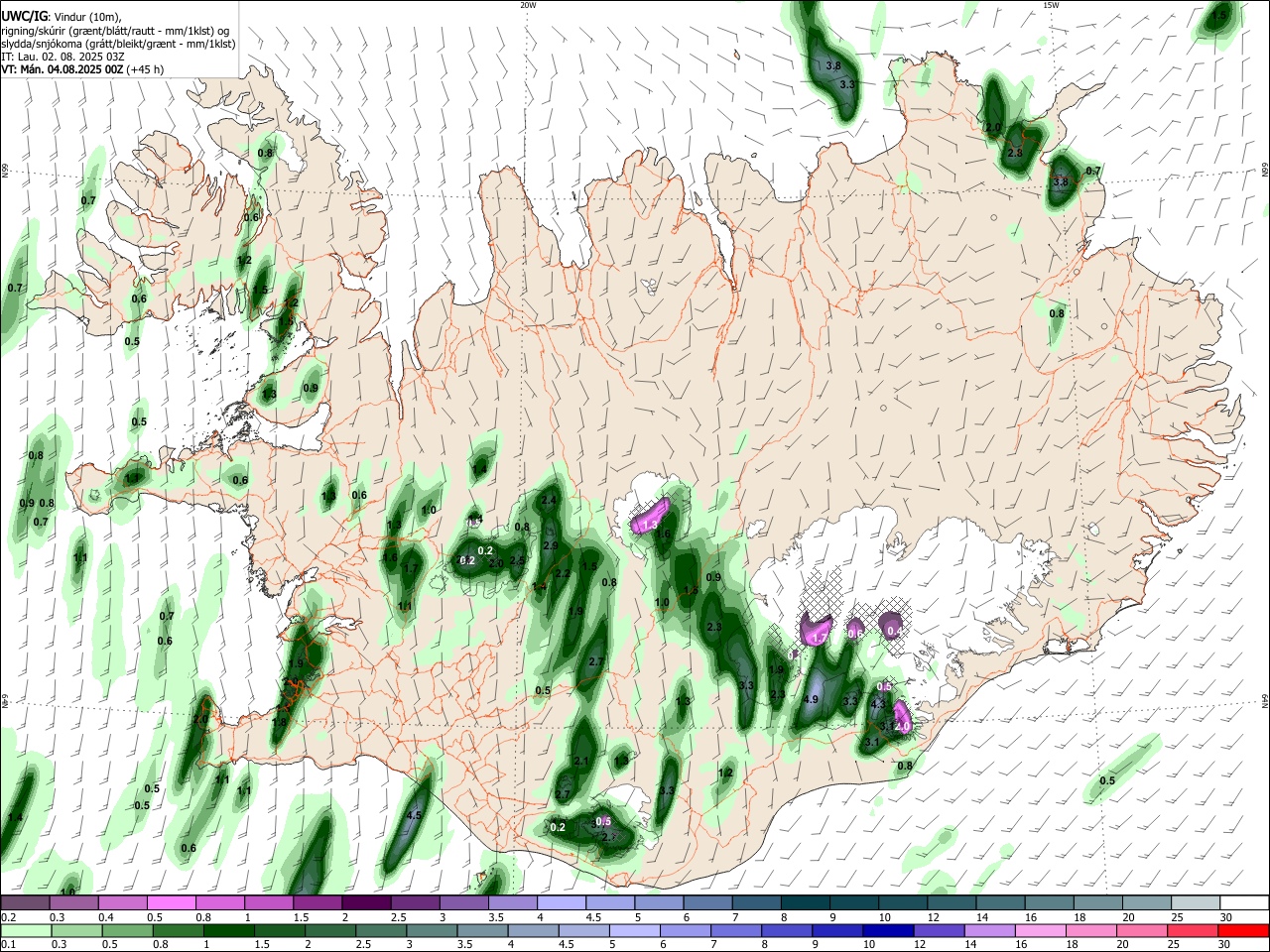Click the 4.5 rain value off the southwest coast
Viewport: 1270px width, 952px height.
coord(415,815)
